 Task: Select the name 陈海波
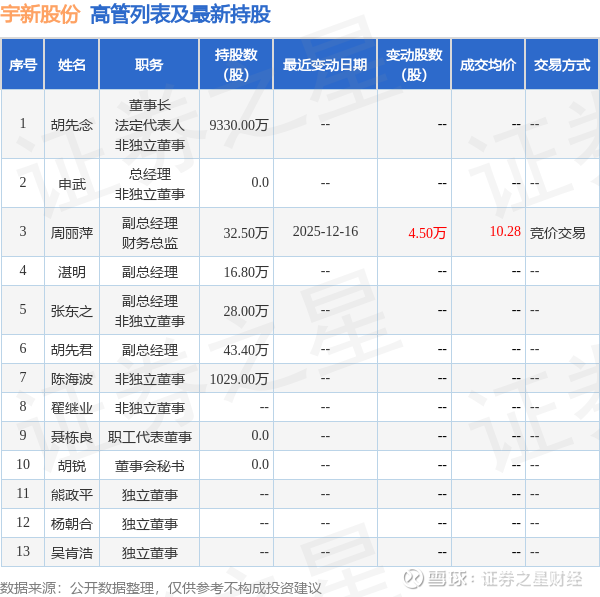coord(72,379)
